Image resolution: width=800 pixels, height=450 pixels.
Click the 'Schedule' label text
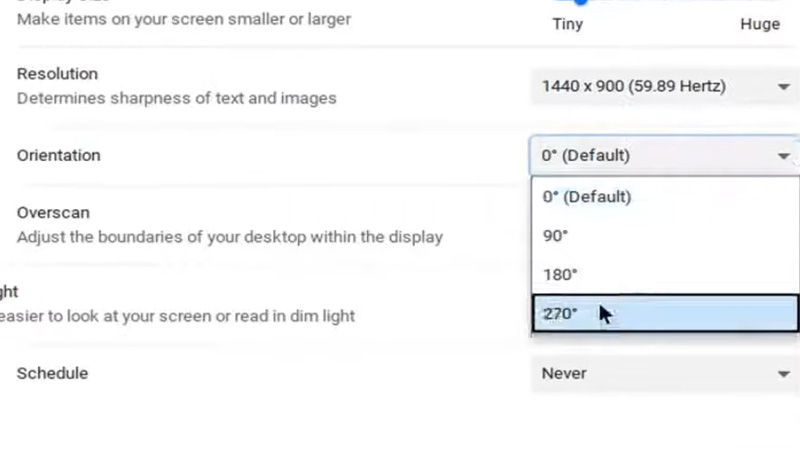(x=53, y=373)
